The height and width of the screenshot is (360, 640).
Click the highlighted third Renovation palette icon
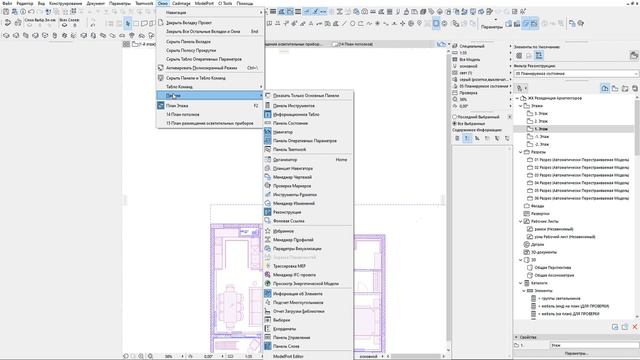(x=539, y=56)
